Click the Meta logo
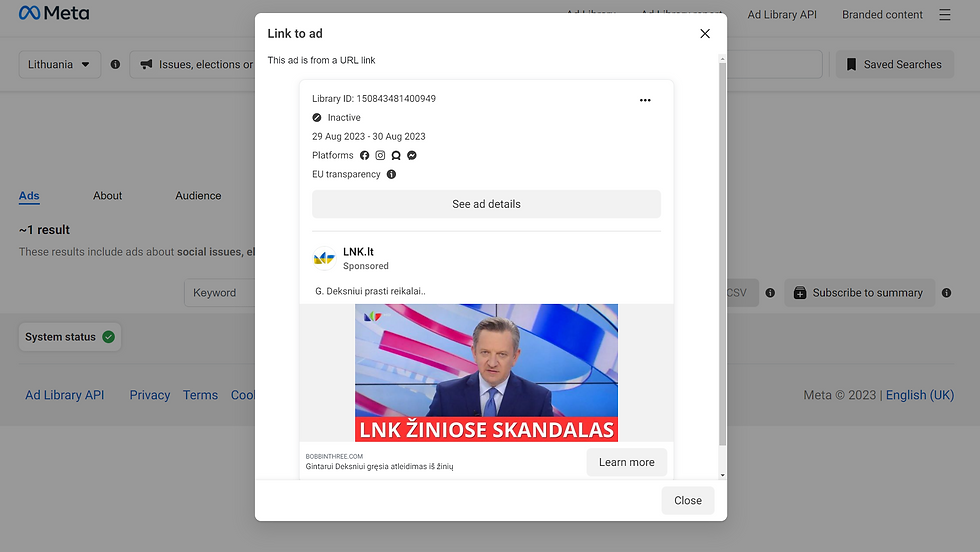The height and width of the screenshot is (552, 980). tap(54, 13)
